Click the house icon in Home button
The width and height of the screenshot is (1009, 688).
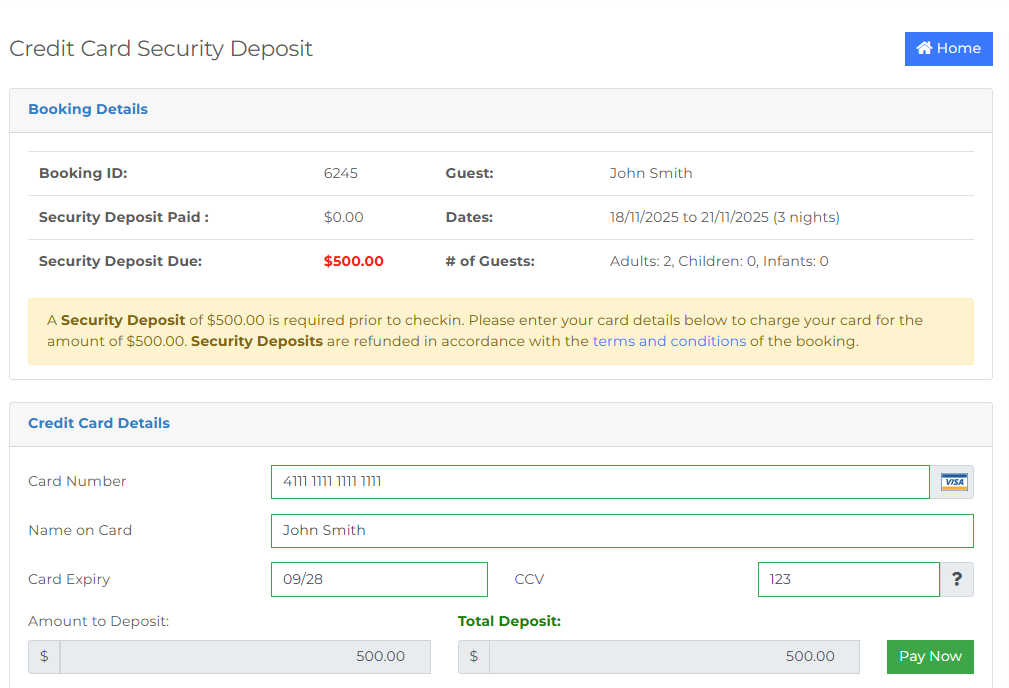[924, 48]
